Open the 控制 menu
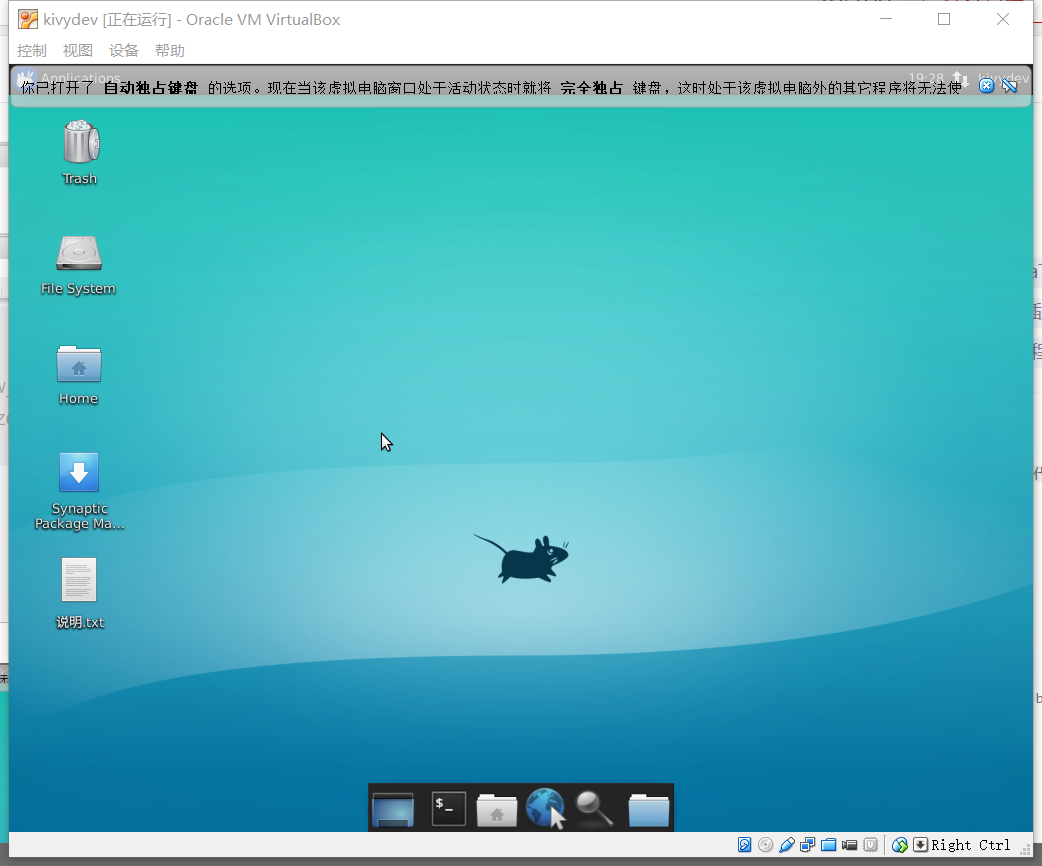The width and height of the screenshot is (1042, 866). [x=32, y=51]
